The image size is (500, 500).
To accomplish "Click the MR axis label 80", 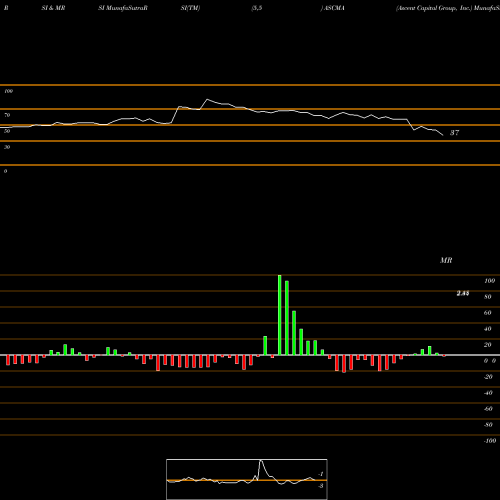I will pos(488,297).
